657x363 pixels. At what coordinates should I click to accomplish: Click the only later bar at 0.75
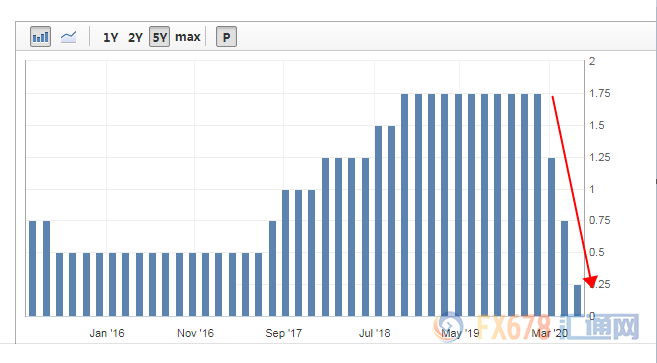pyautogui.click(x=564, y=268)
